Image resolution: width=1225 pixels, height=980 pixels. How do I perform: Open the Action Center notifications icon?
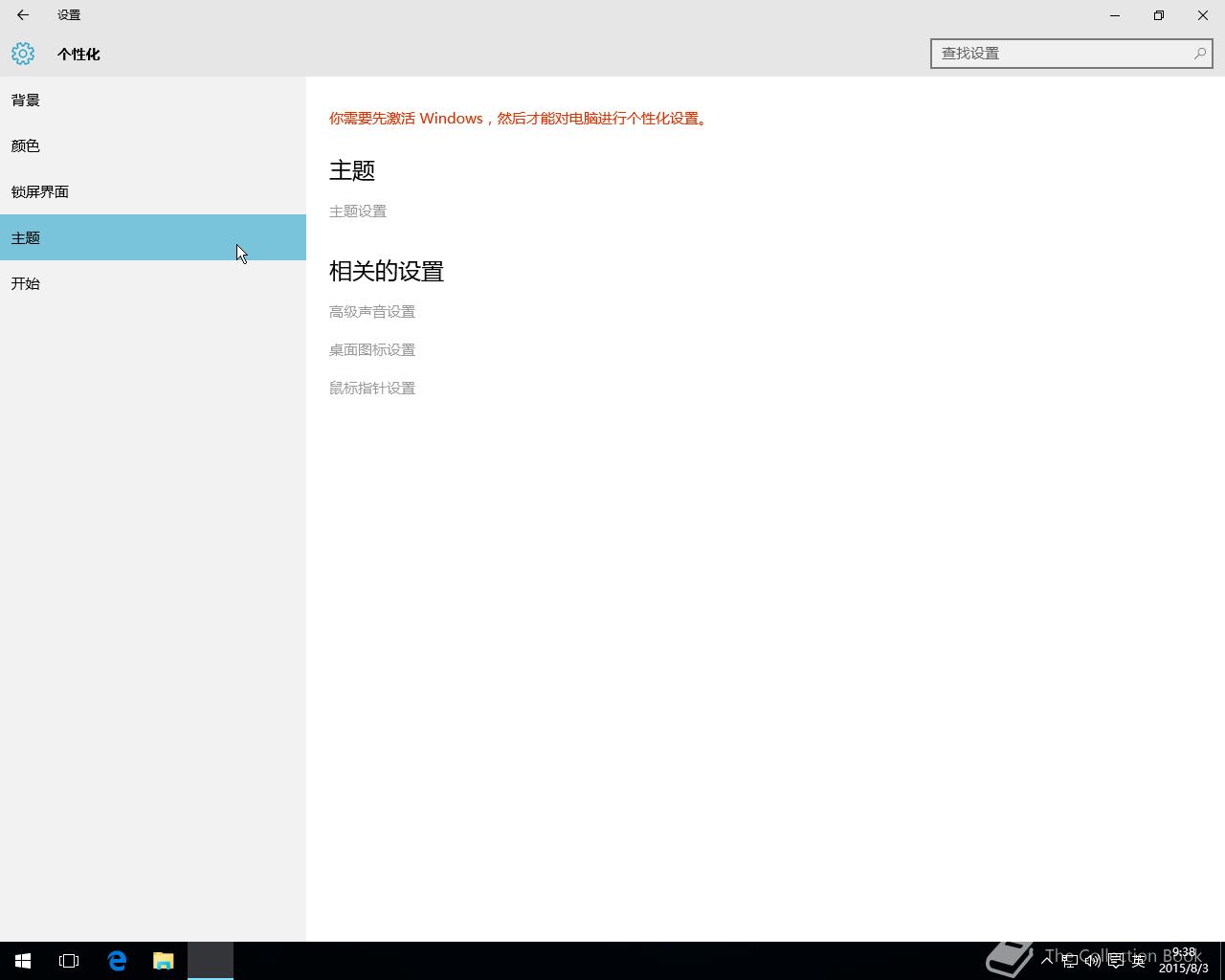pos(1116,961)
